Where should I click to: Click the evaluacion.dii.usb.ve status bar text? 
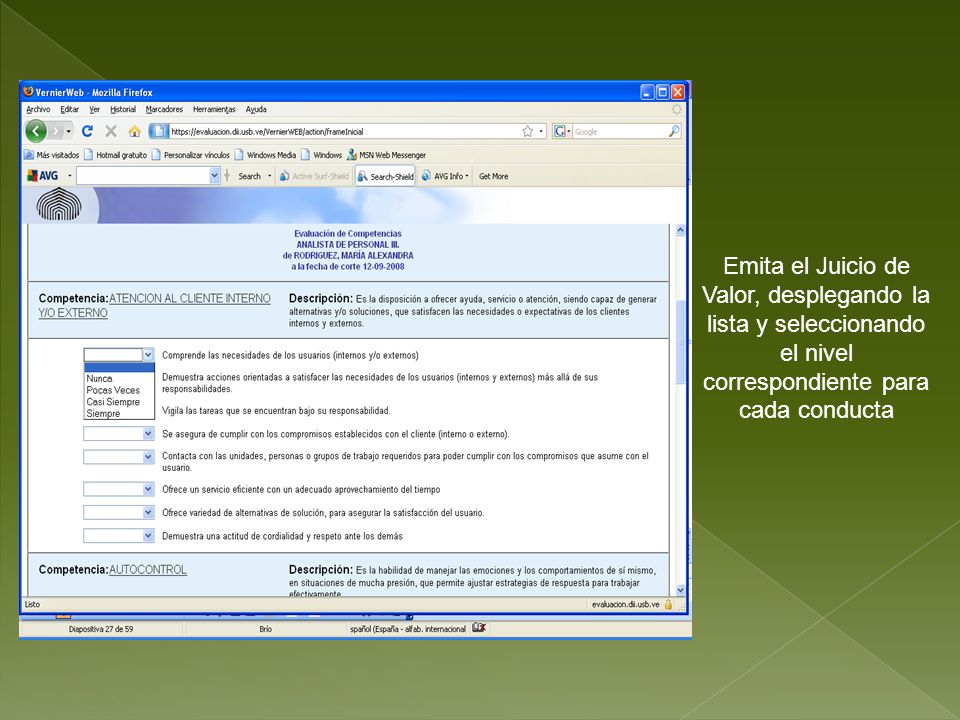click(625, 604)
